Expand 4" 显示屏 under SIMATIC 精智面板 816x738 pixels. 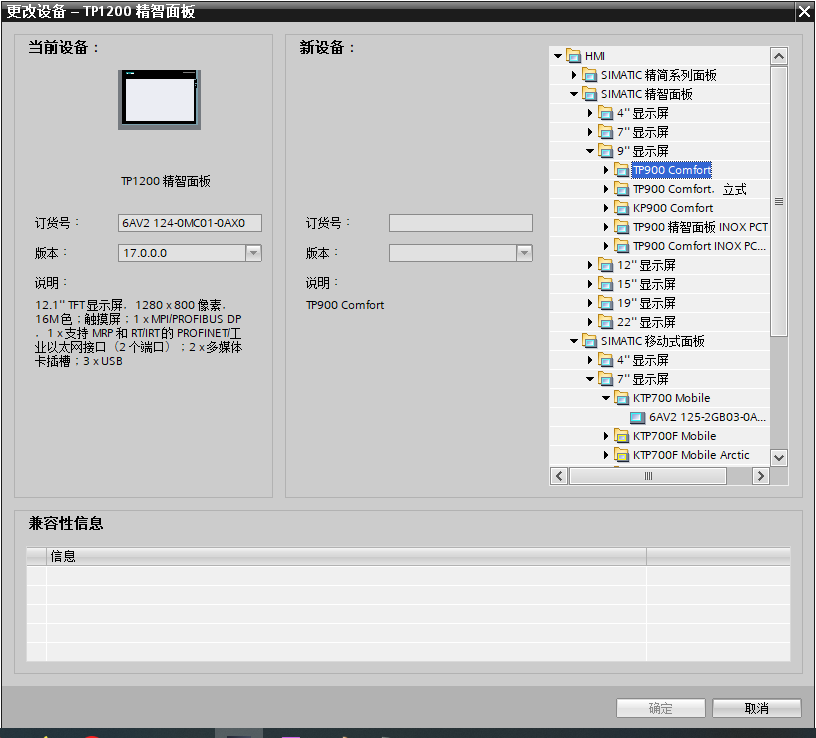(590, 113)
